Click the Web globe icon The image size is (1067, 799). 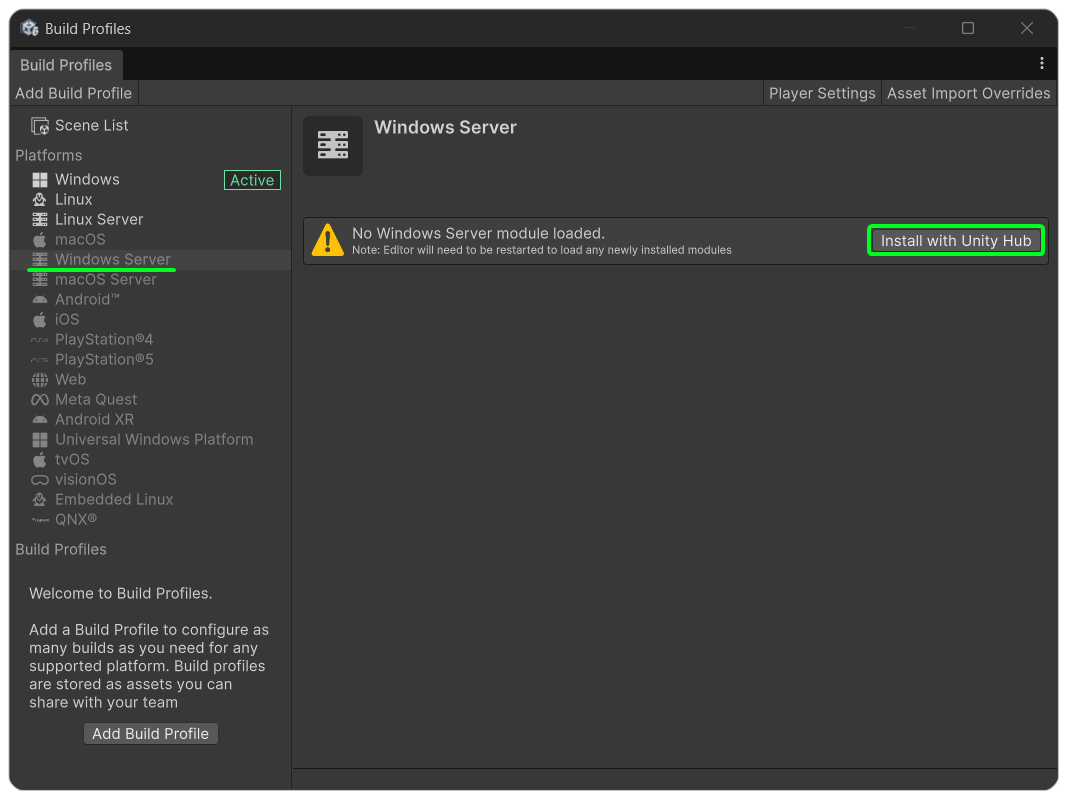pos(40,380)
